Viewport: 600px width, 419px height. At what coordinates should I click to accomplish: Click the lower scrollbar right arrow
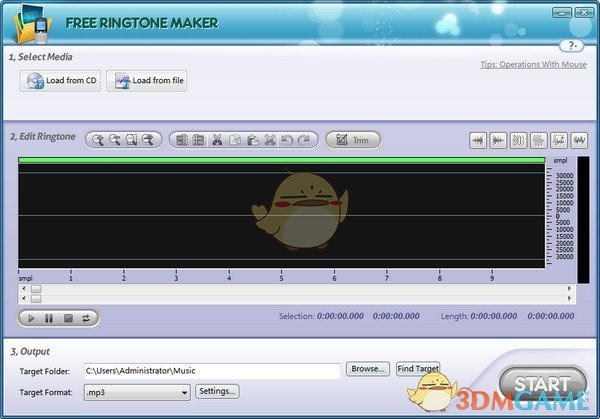tap(569, 298)
